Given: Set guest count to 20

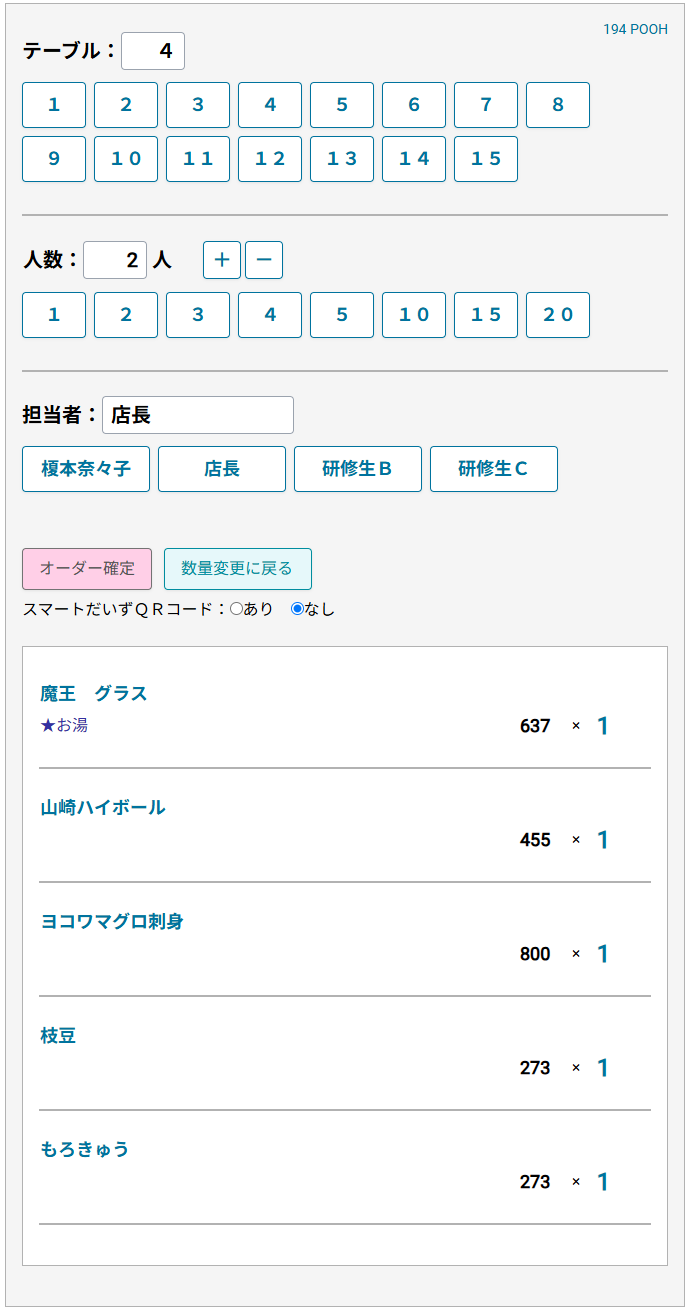Looking at the screenshot, I should (558, 315).
